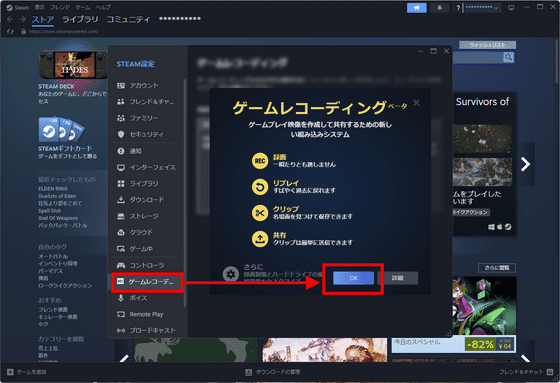Open フレンド推薦 recommendations

53,309
